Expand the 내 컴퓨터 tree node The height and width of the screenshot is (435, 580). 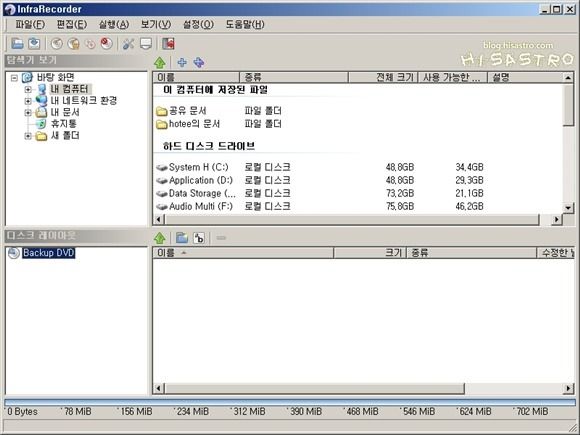28,89
